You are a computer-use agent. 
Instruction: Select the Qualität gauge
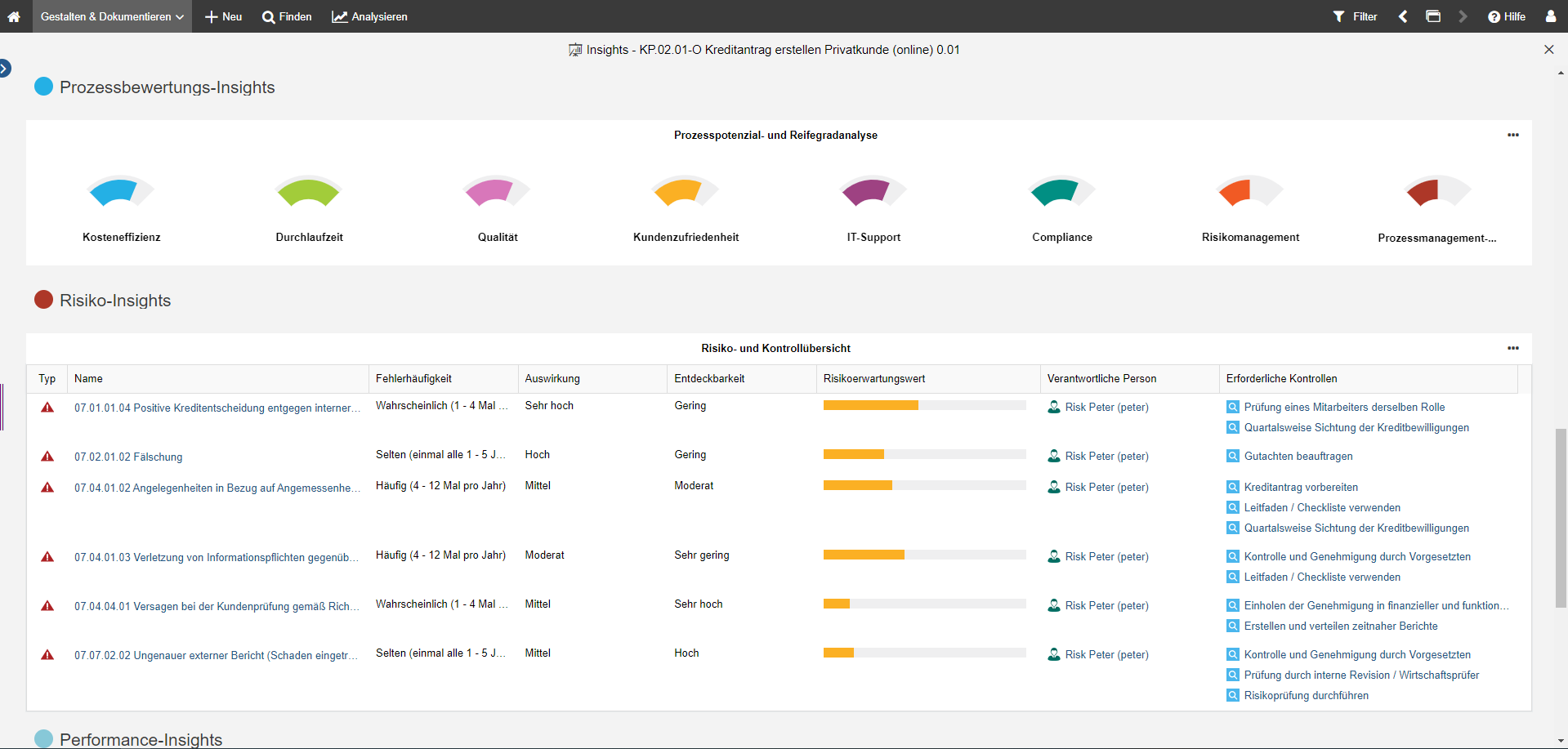[x=498, y=192]
